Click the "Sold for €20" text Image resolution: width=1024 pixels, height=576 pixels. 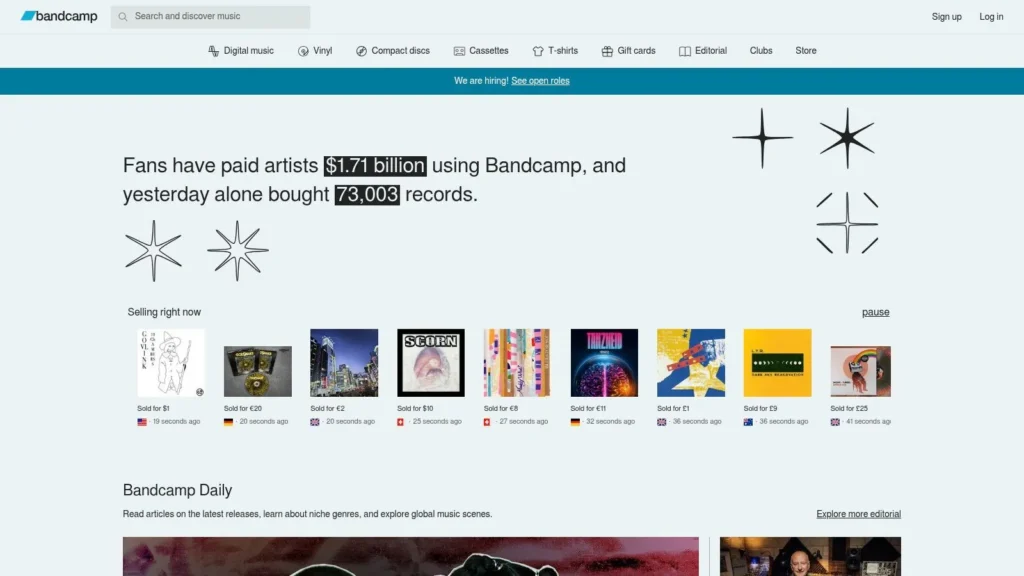point(243,409)
